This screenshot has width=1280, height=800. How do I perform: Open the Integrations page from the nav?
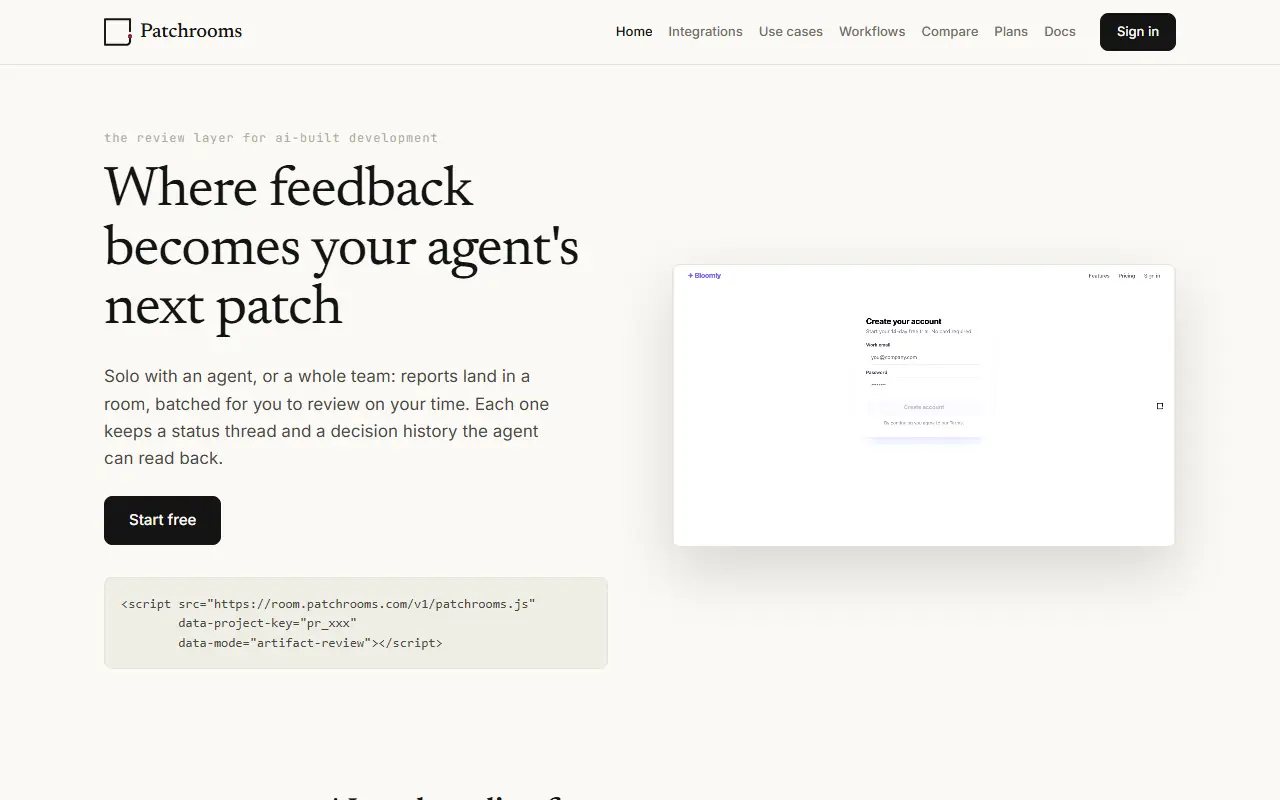pyautogui.click(x=705, y=32)
